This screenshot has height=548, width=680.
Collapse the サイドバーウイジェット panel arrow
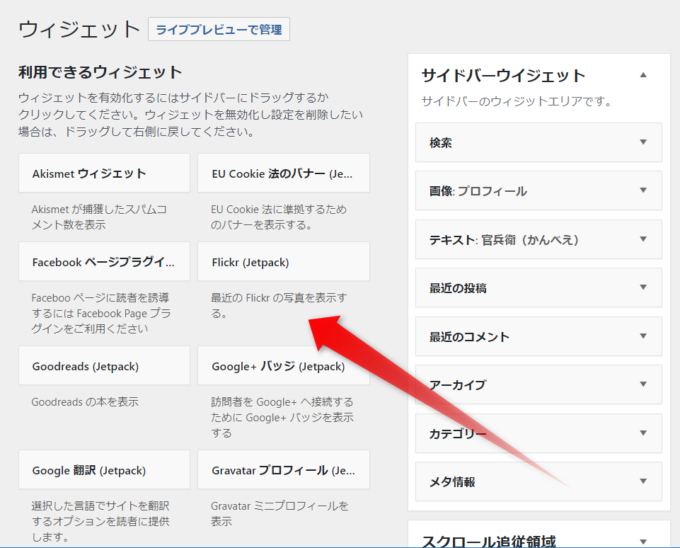tap(643, 75)
